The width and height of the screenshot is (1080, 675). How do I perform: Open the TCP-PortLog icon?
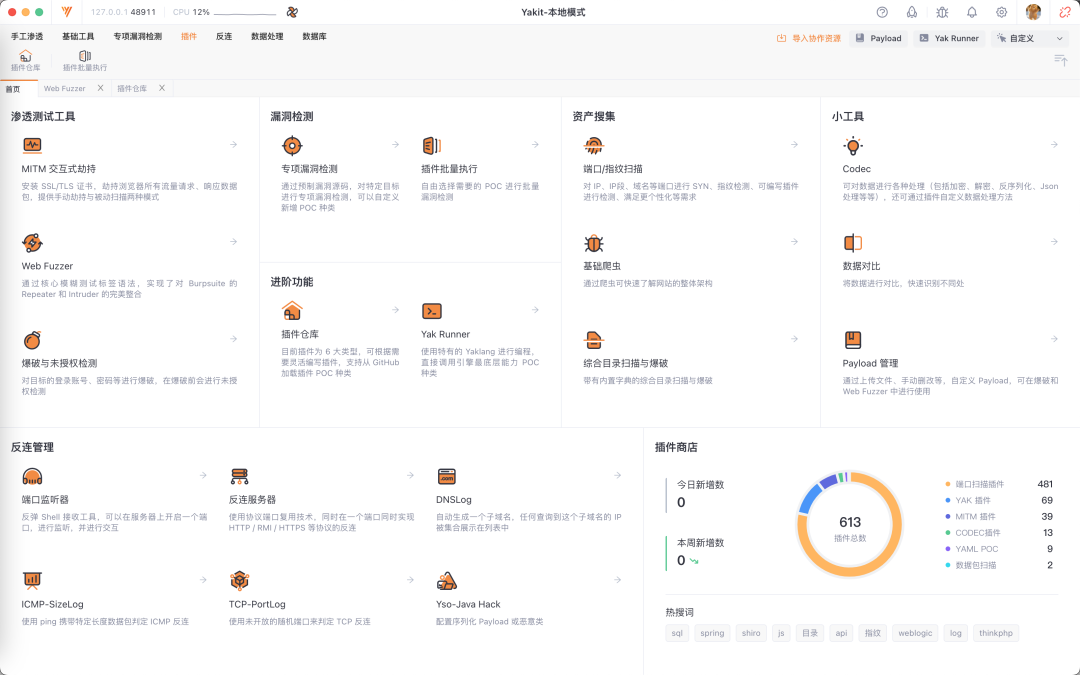[240, 581]
